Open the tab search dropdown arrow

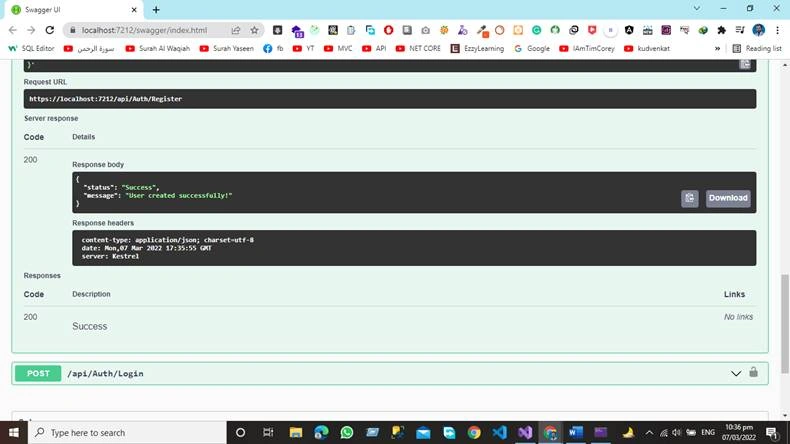click(697, 9)
